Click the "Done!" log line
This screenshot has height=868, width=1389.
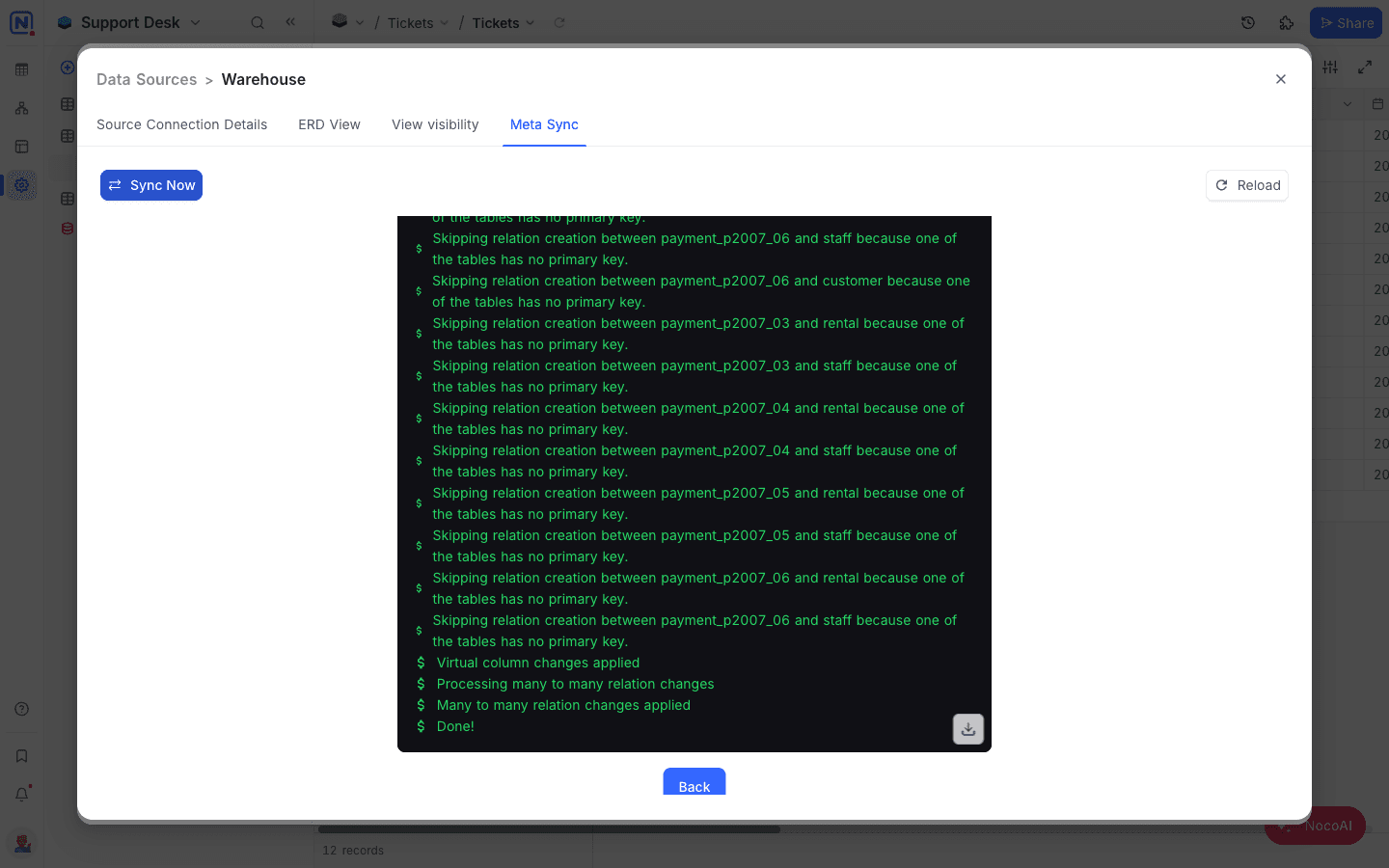455,726
